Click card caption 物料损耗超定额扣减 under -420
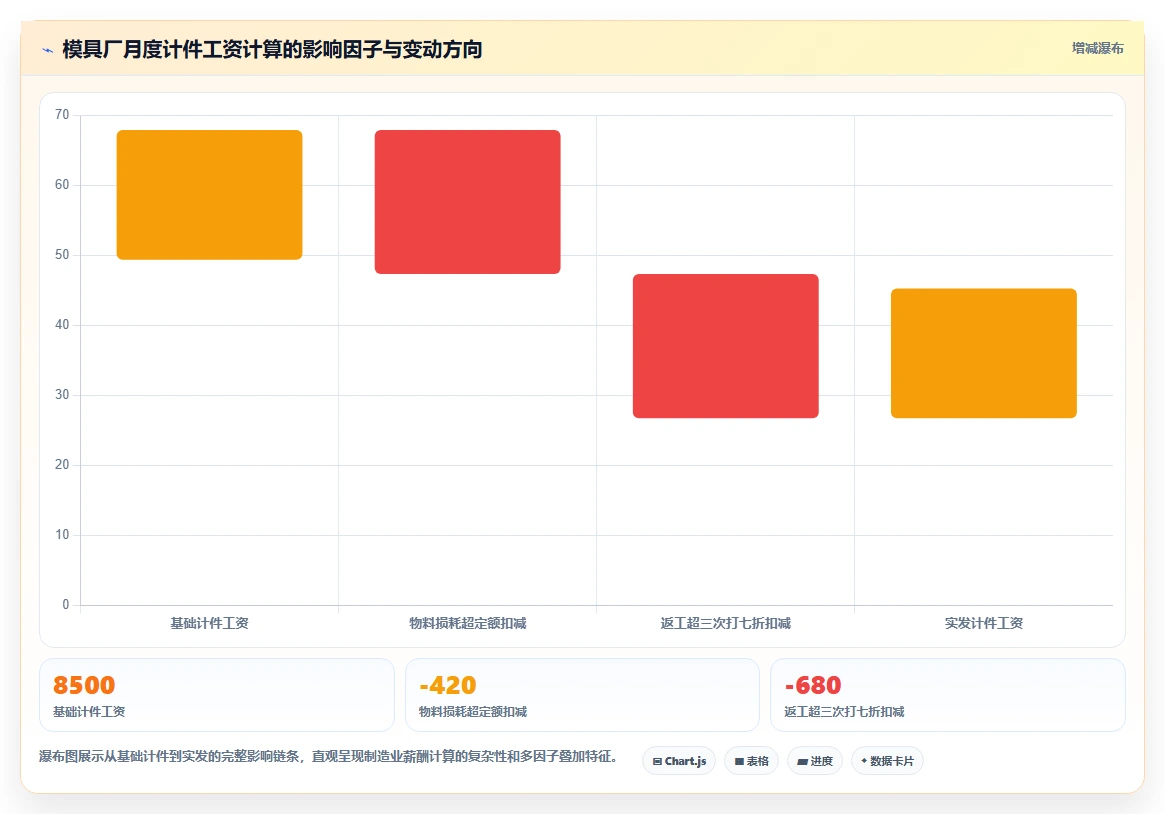 point(473,712)
